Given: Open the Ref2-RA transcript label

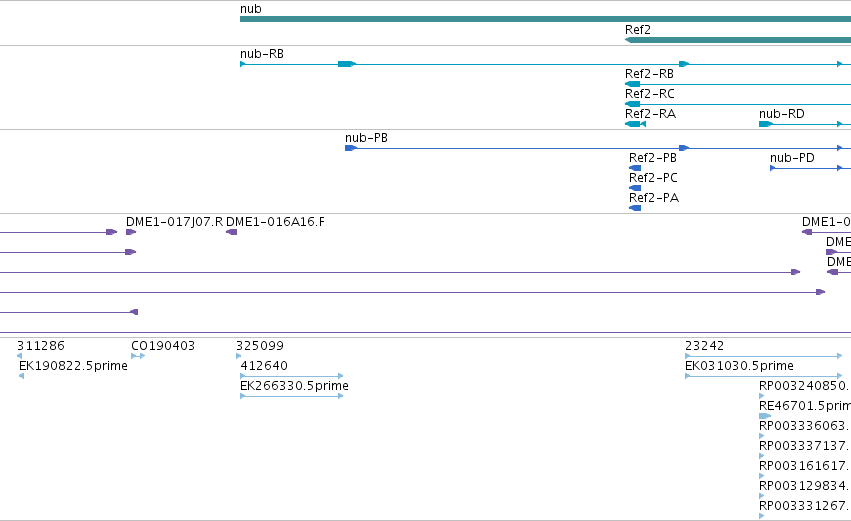Looking at the screenshot, I should (x=651, y=114).
